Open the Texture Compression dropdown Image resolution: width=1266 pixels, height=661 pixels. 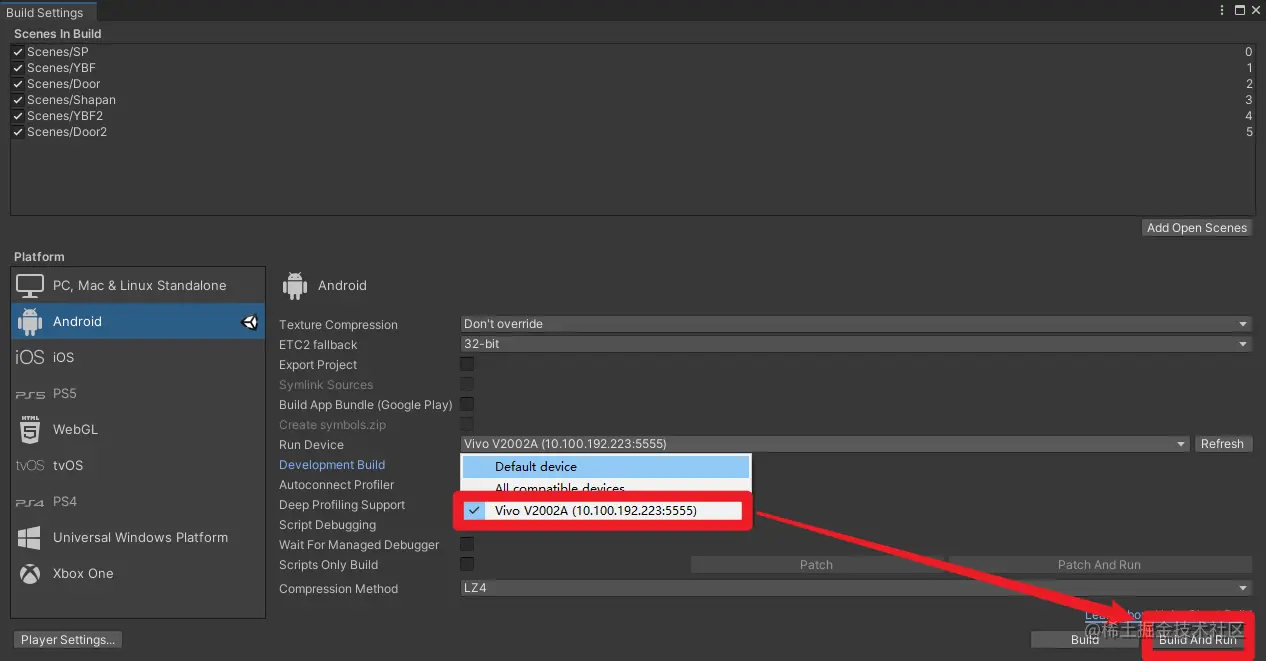point(856,324)
